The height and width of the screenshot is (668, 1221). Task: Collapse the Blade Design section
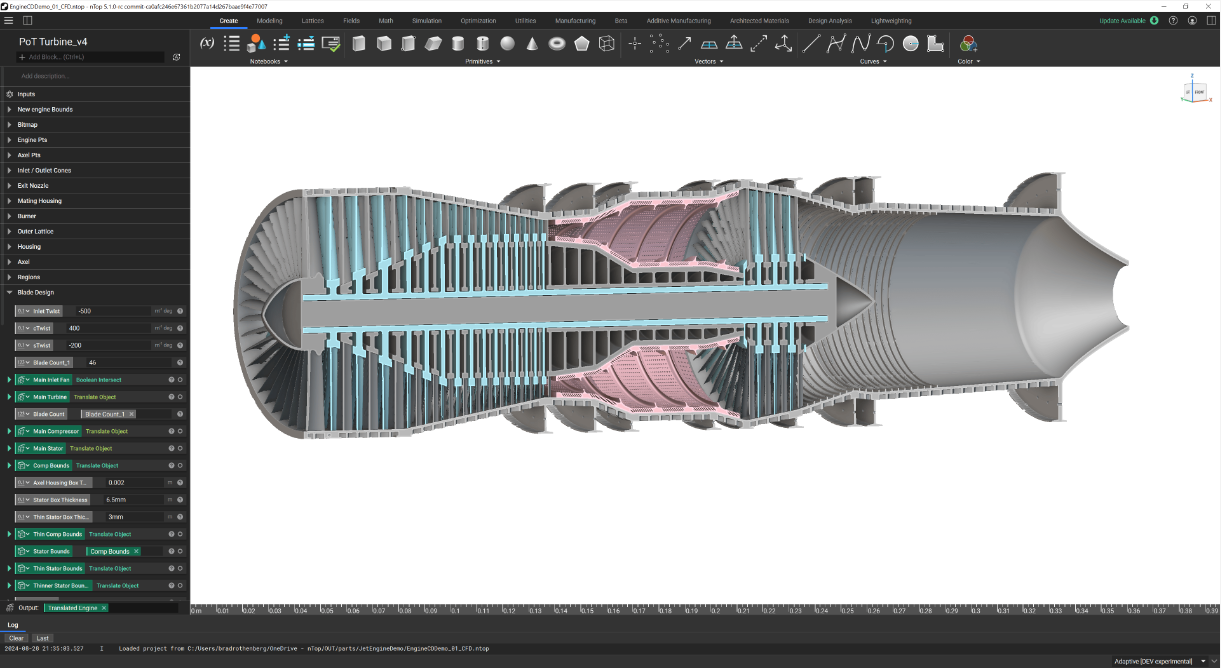pos(9,292)
